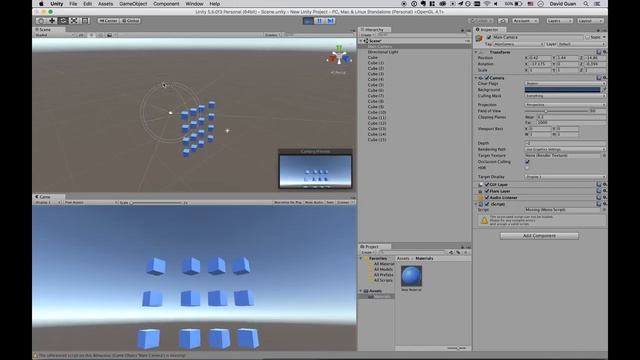Click the cloud services button

pyautogui.click(x=503, y=20)
